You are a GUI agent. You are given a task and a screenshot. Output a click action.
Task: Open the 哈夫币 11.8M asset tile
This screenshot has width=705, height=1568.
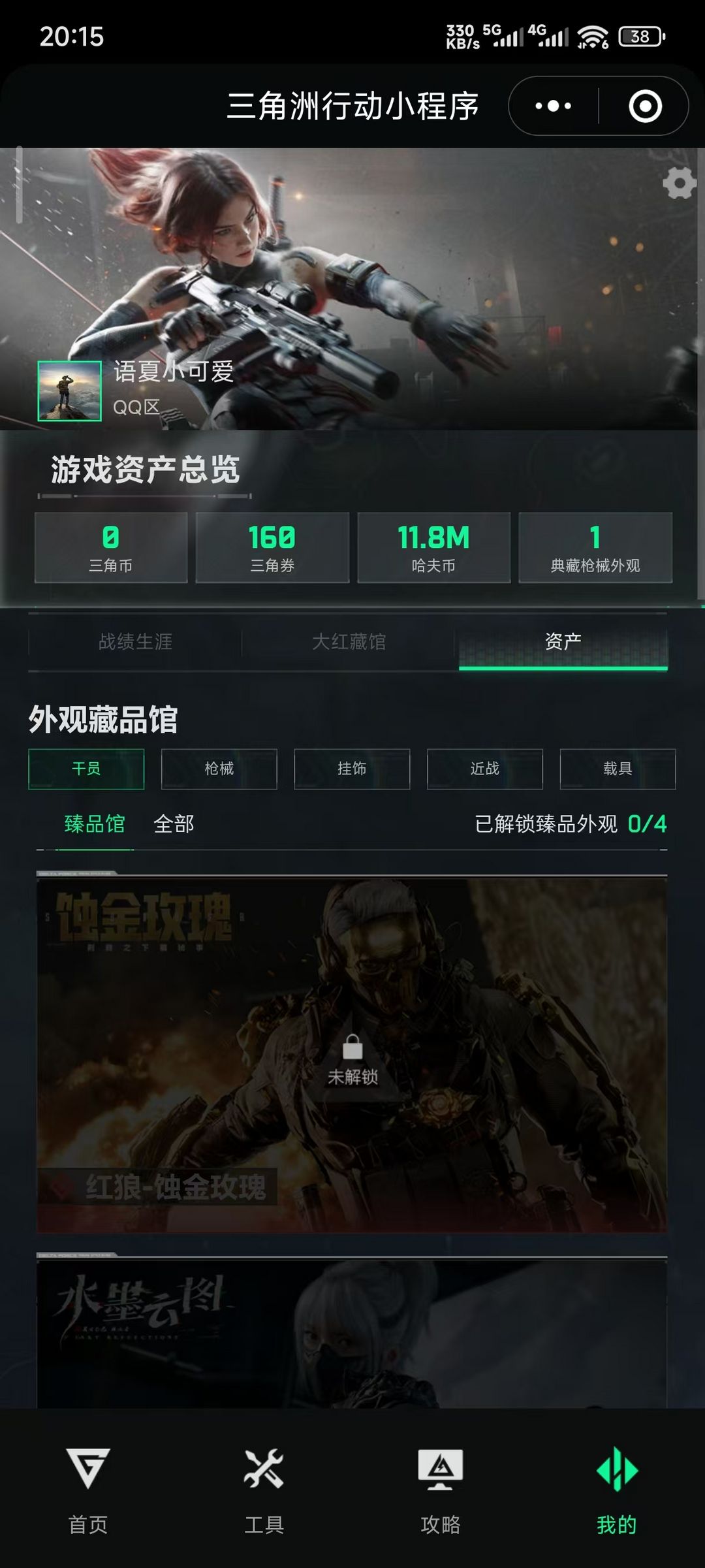pyautogui.click(x=433, y=547)
